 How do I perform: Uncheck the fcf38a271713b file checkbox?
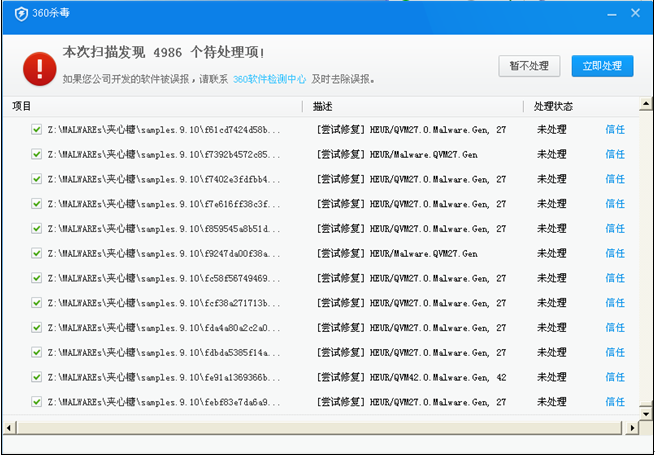[36, 302]
